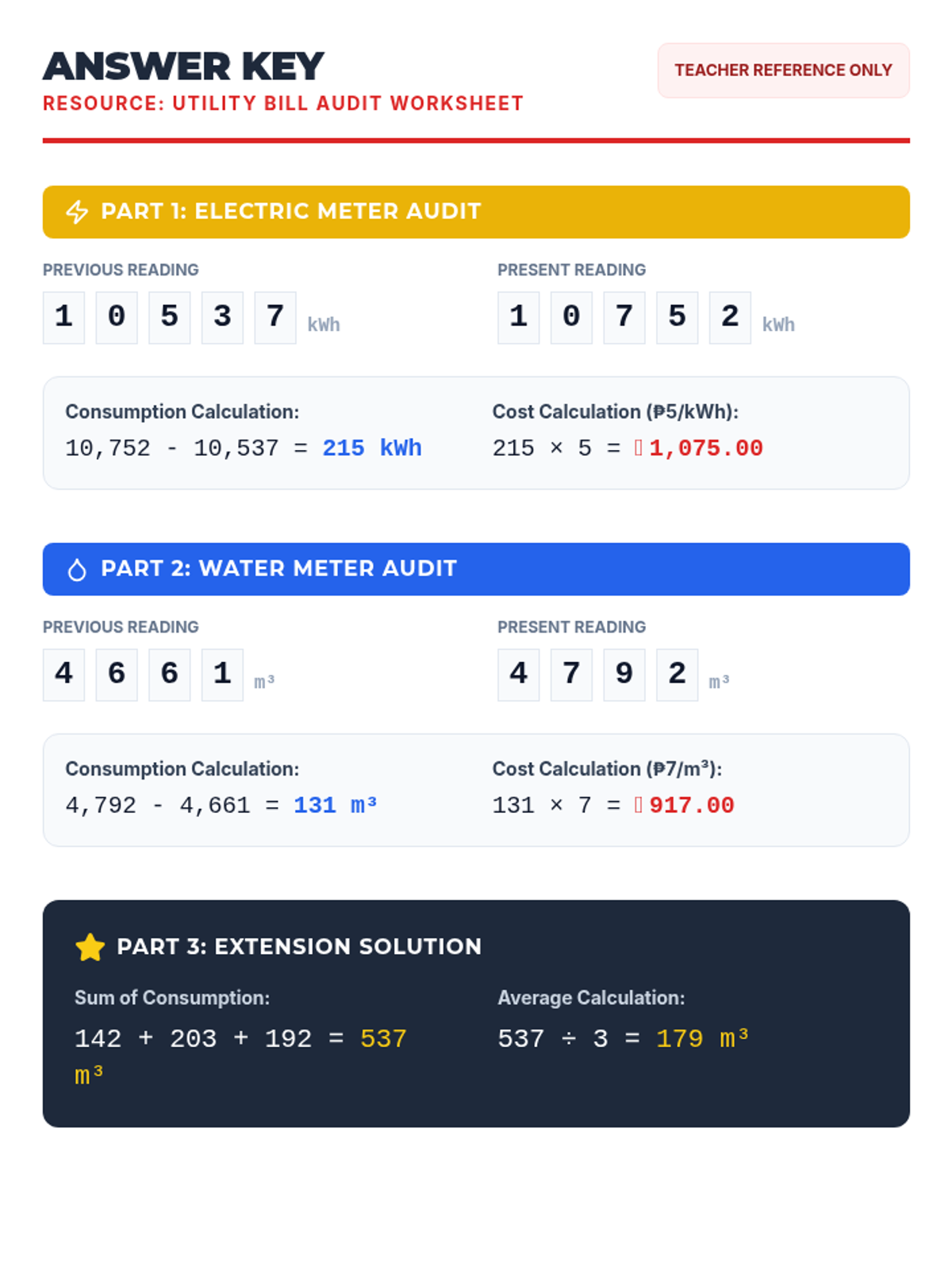The width and height of the screenshot is (952, 1270).
Task: Select the Resource: Utility Bill Audit Worksheet subtitle
Action: click(x=283, y=104)
